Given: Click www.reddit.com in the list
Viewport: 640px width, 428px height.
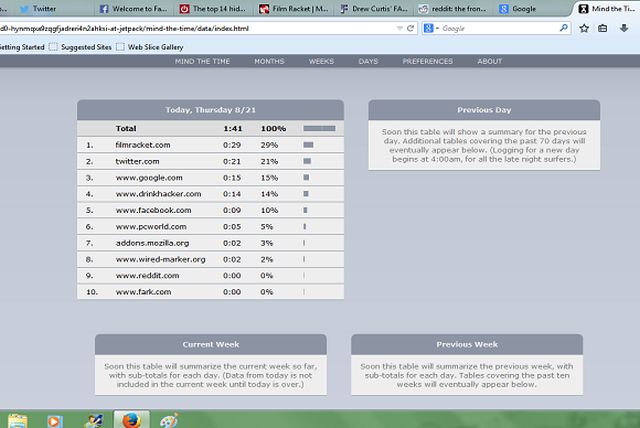Looking at the screenshot, I should (147, 275).
